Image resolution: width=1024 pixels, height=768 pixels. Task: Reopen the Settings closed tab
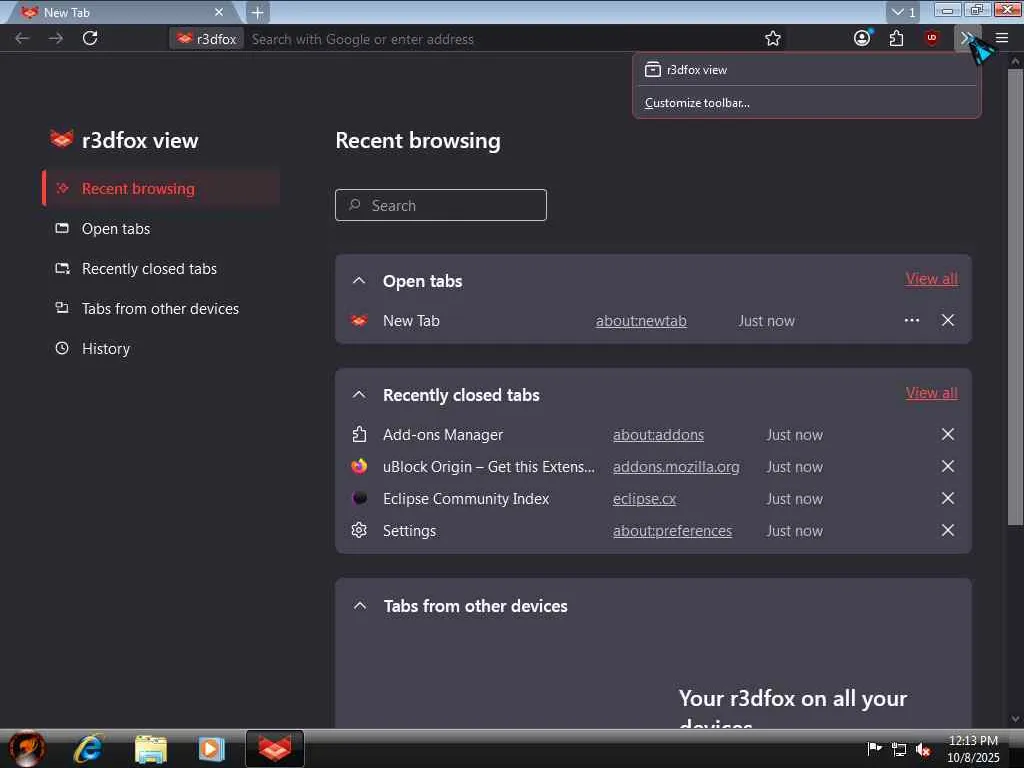[409, 531]
